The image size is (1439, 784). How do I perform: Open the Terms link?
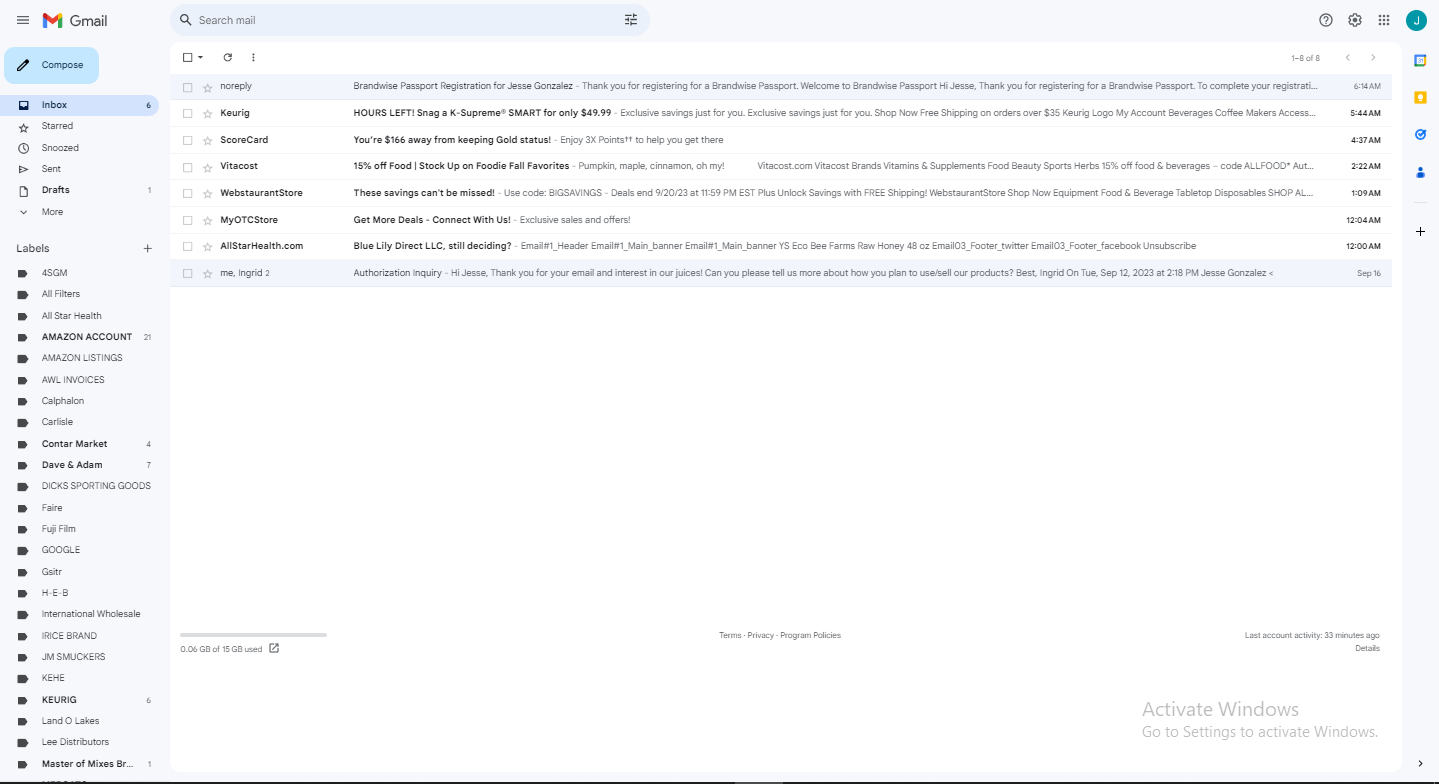tap(730, 636)
